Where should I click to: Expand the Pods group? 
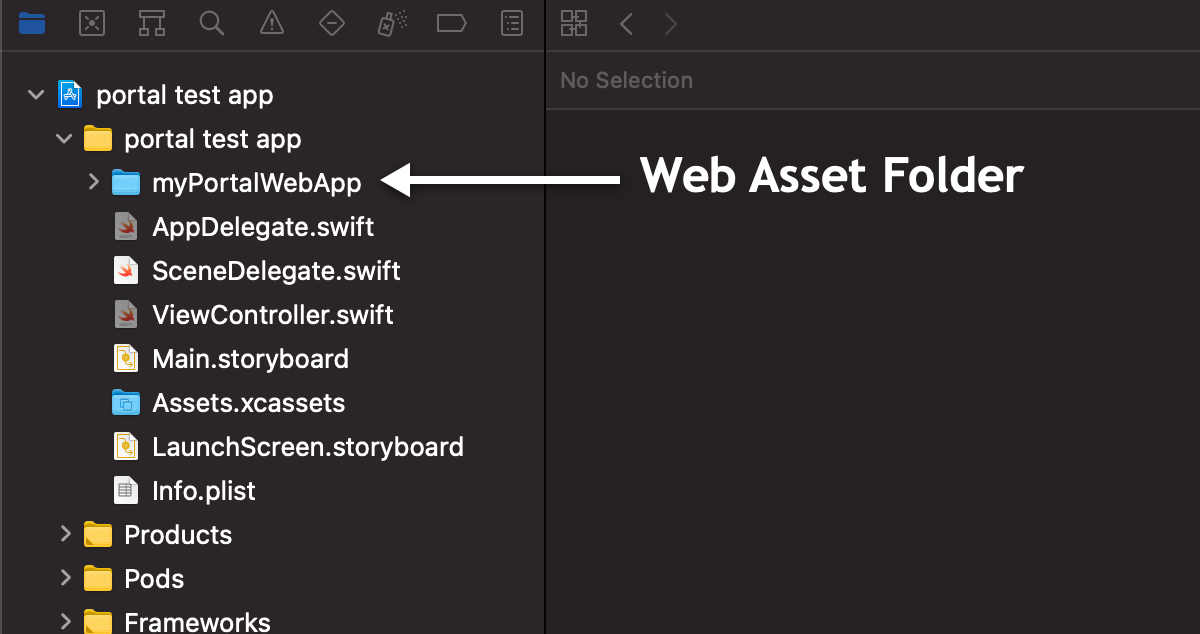[x=65, y=578]
